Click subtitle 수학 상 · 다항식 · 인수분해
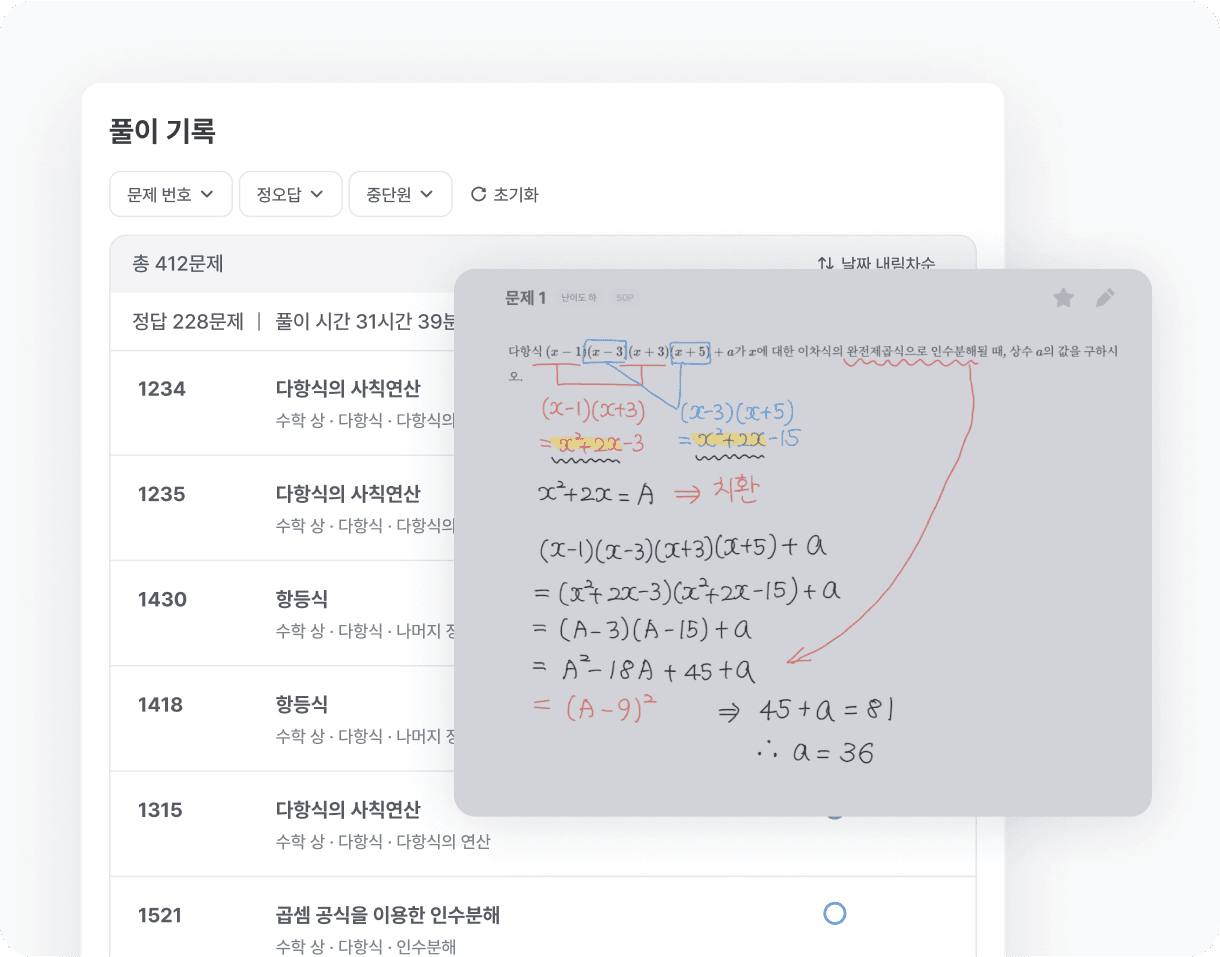Screen dimensions: 1220x957 pos(366,946)
